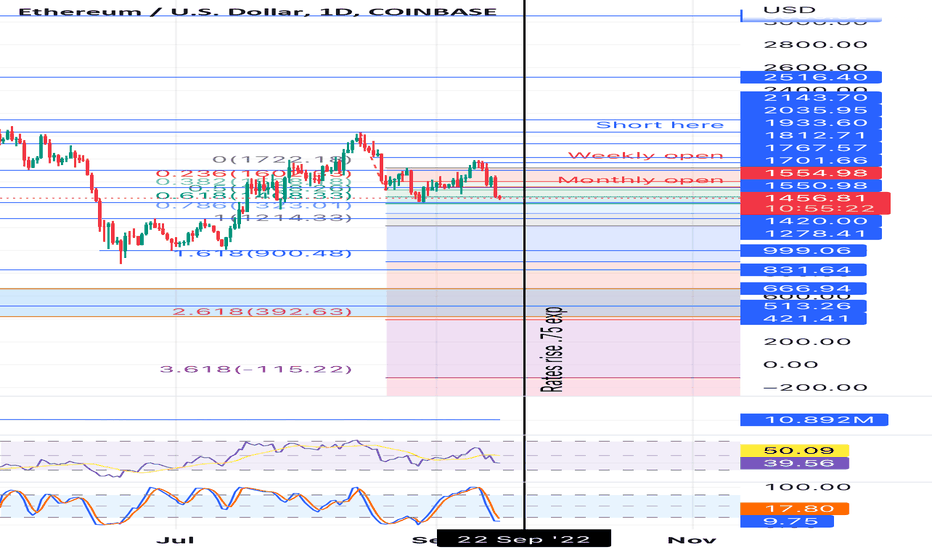932x550 pixels.
Task: Click the yellow 50.09 RSI value
Action: pyautogui.click(x=795, y=451)
